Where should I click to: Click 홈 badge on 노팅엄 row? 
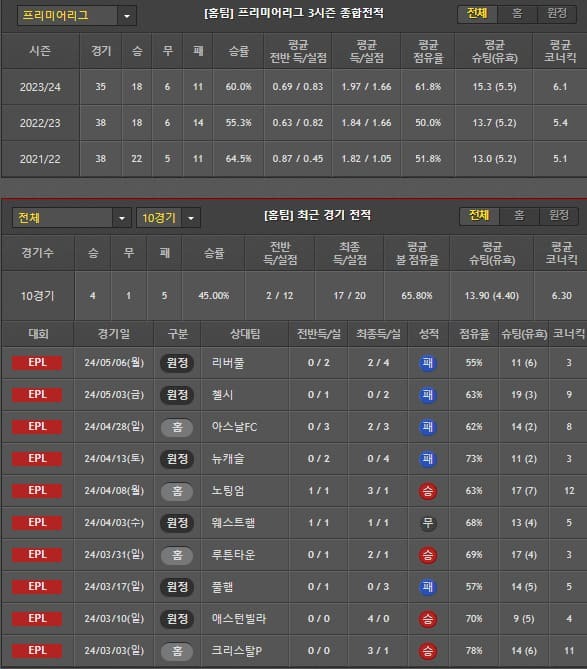pos(177,491)
